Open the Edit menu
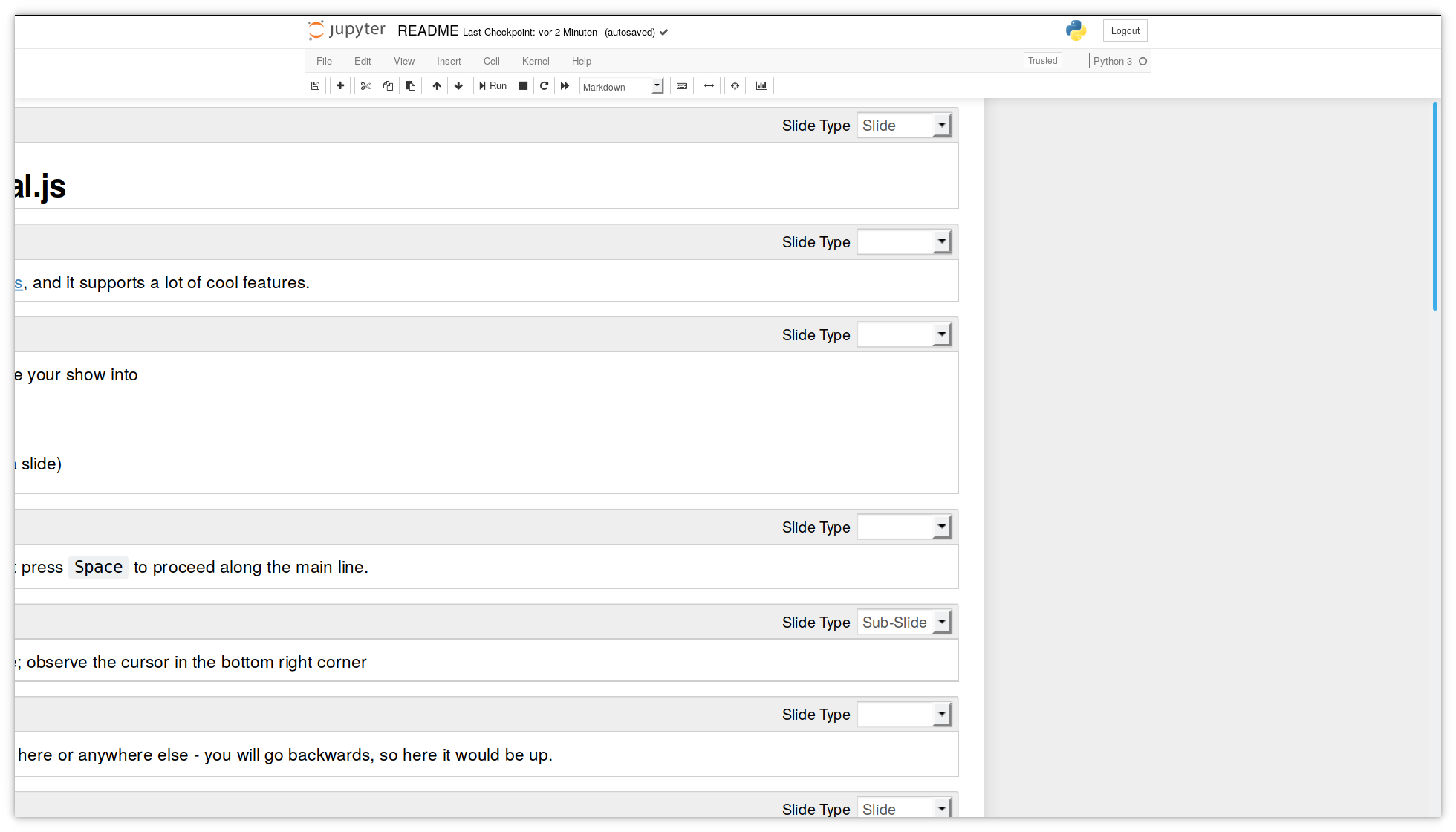Screen dimensions: 1456x832 (363, 62)
